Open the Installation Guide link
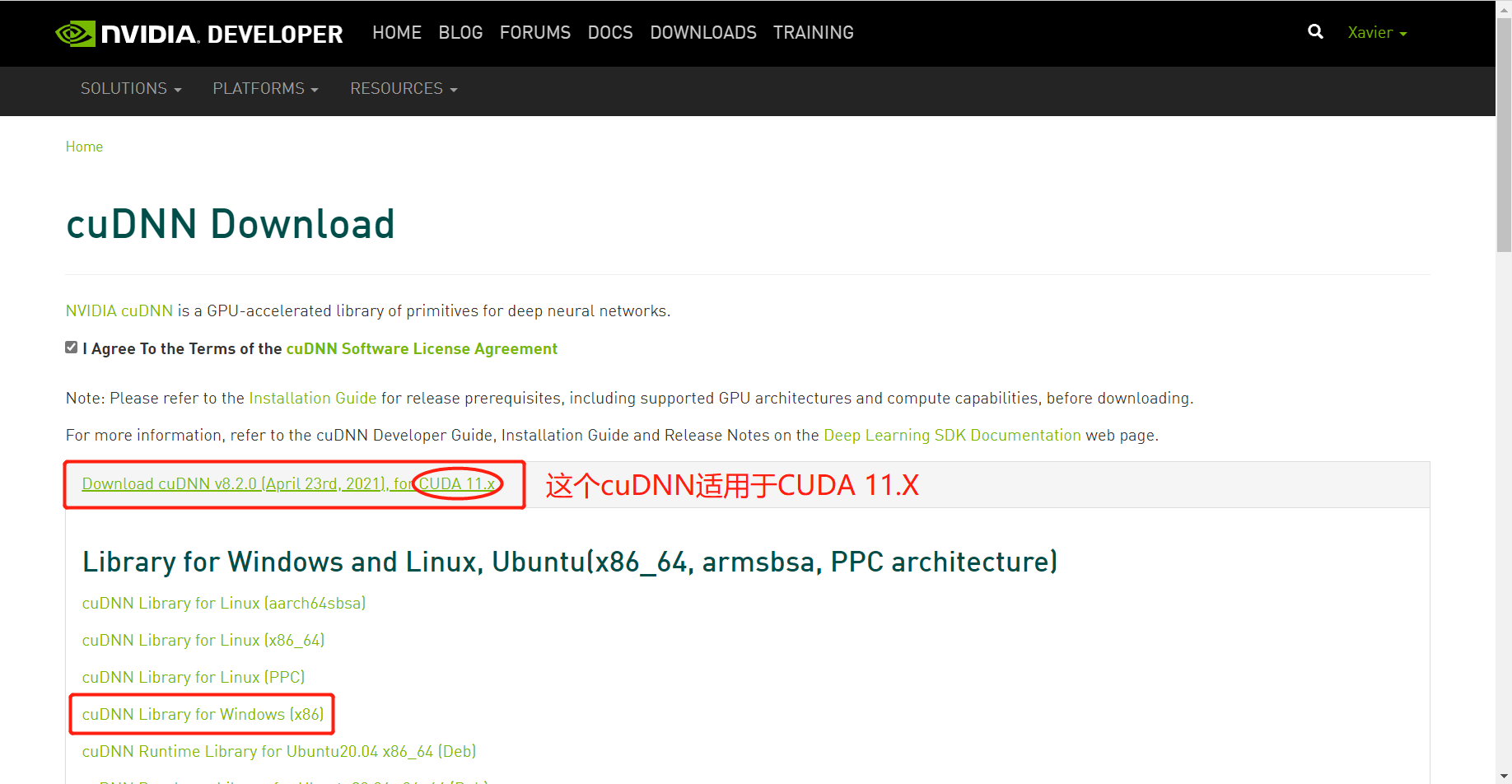Viewport: 1512px width, 784px height. [313, 399]
